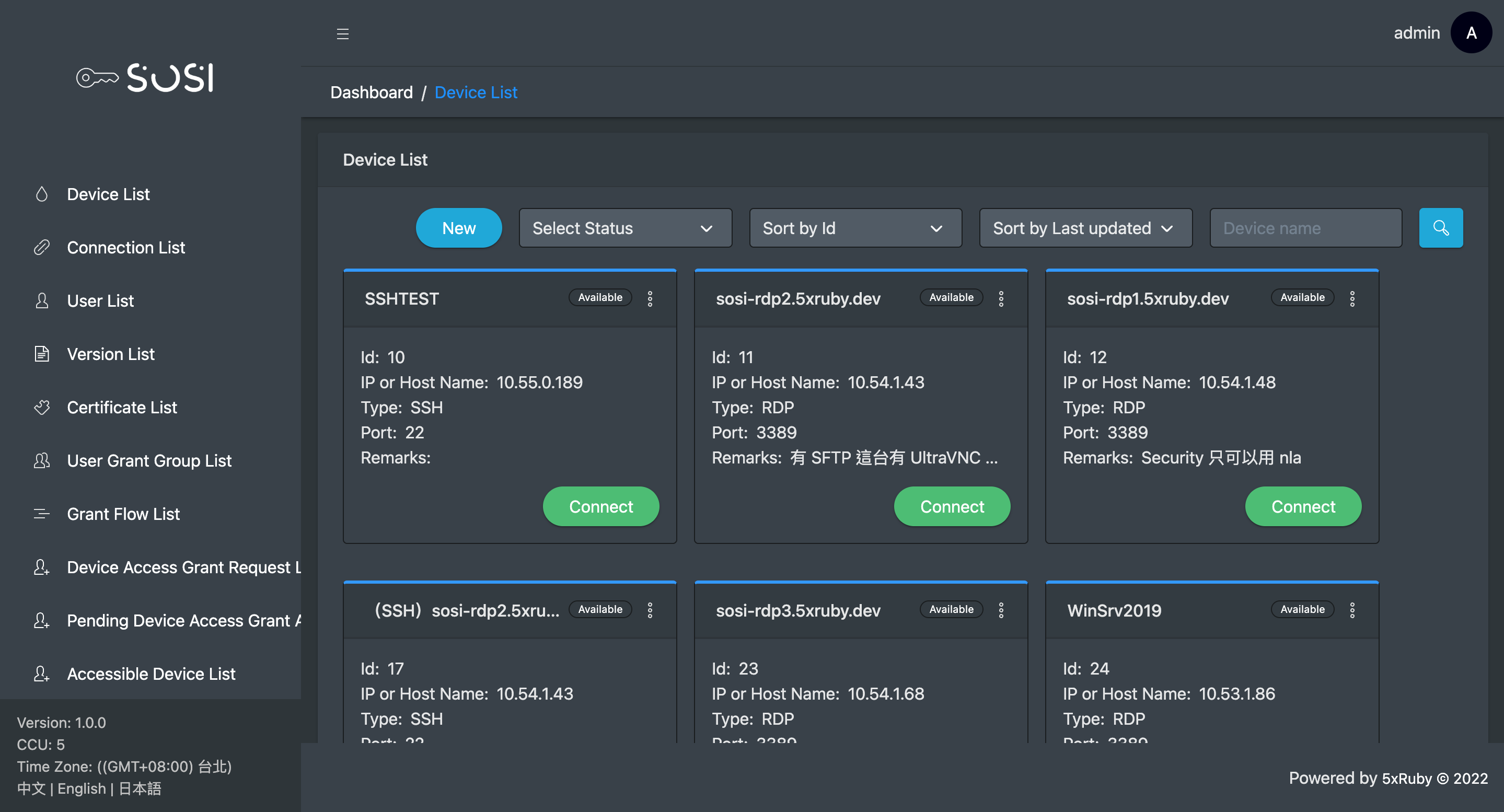This screenshot has height=812, width=1504.
Task: Focus the Device name search field
Action: (x=1305, y=228)
